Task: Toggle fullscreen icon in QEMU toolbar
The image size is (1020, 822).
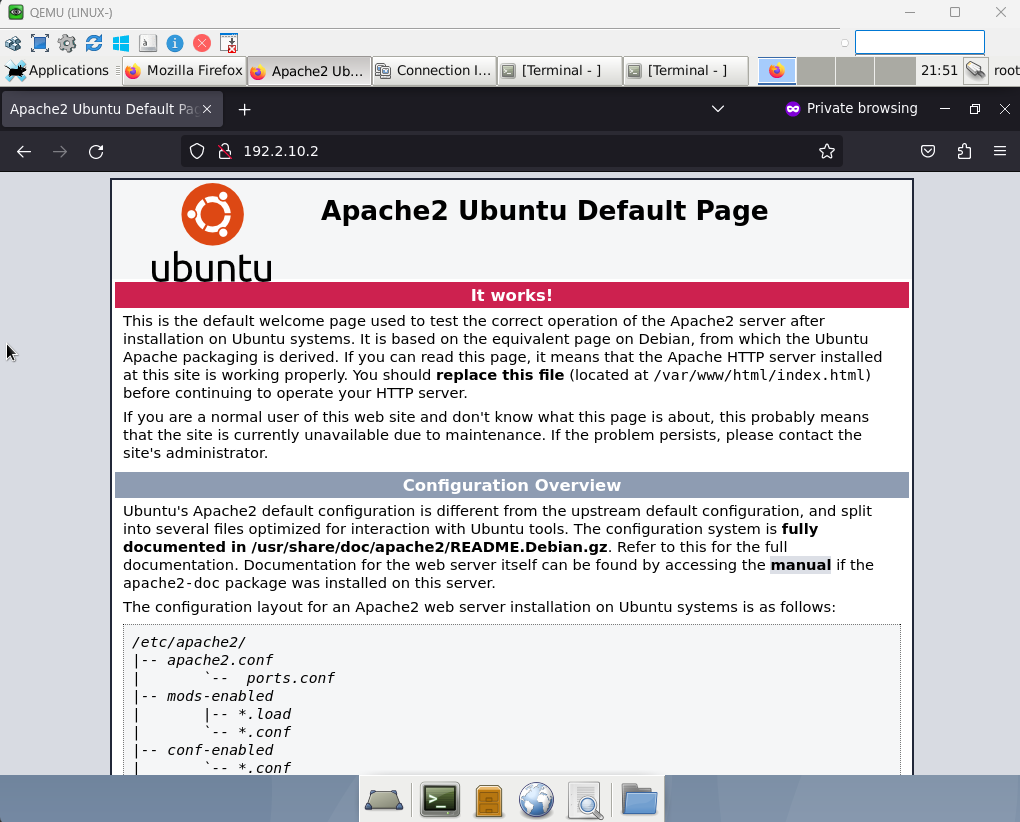Action: pyautogui.click(x=40, y=44)
